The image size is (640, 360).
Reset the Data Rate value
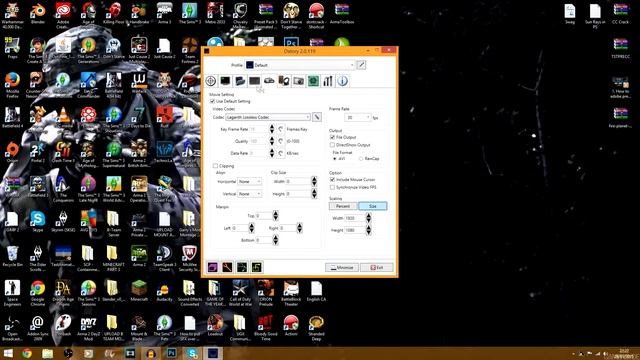281,153
